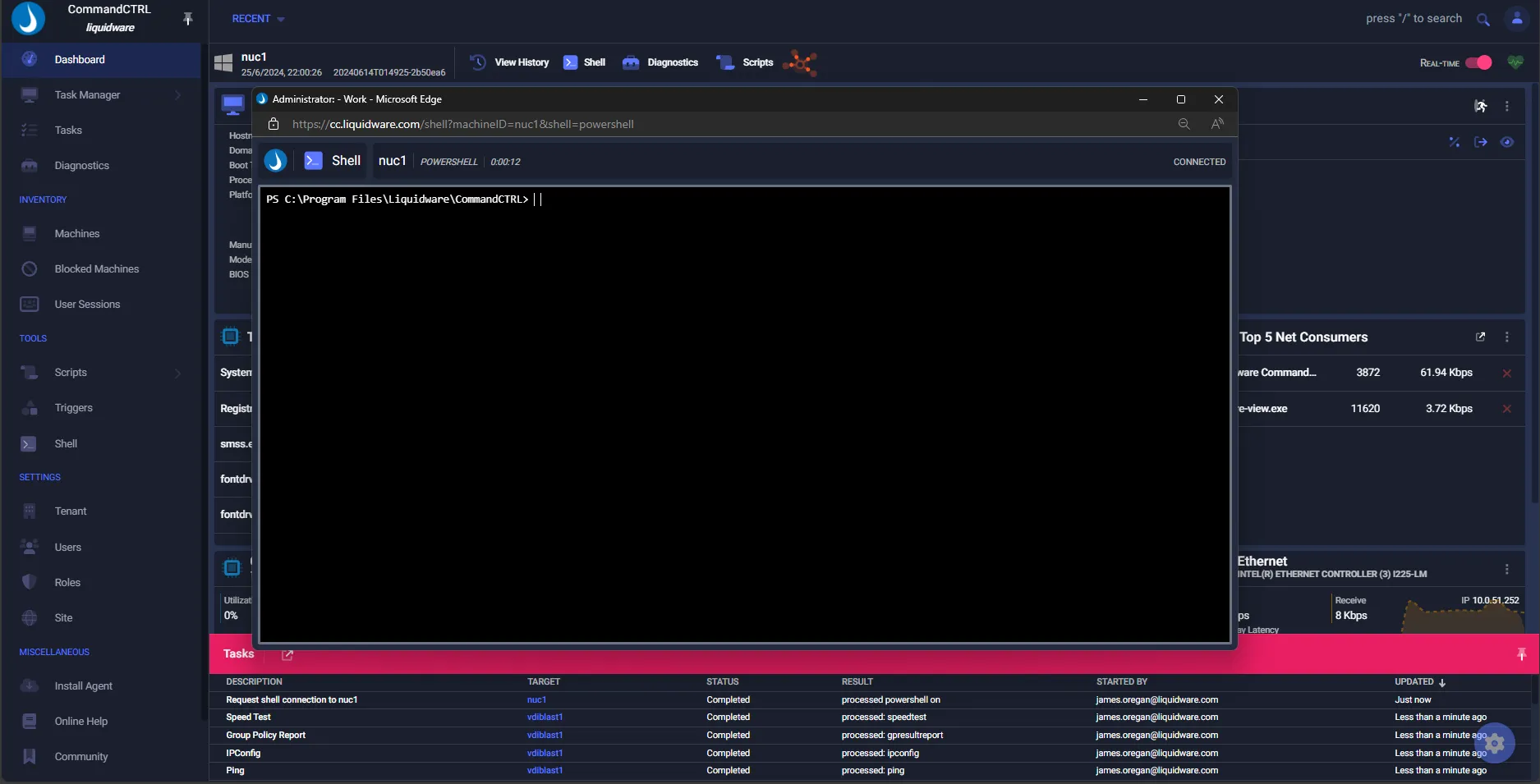This screenshot has width=1540, height=784.
Task: Click Scripts in machine toolbar
Action: (x=745, y=62)
